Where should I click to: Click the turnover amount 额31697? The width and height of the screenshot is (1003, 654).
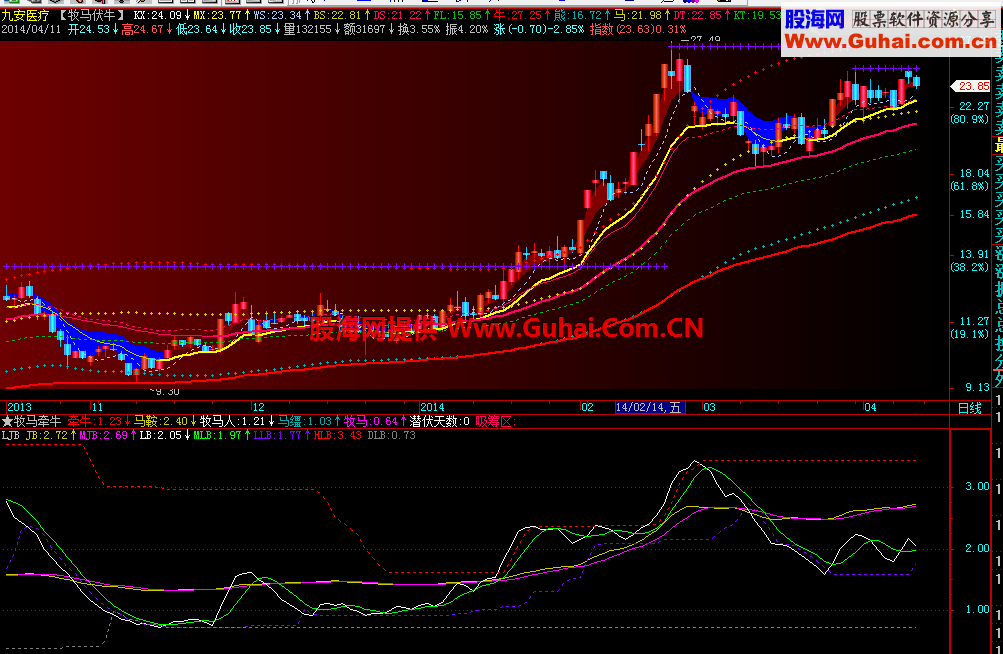click(x=365, y=29)
